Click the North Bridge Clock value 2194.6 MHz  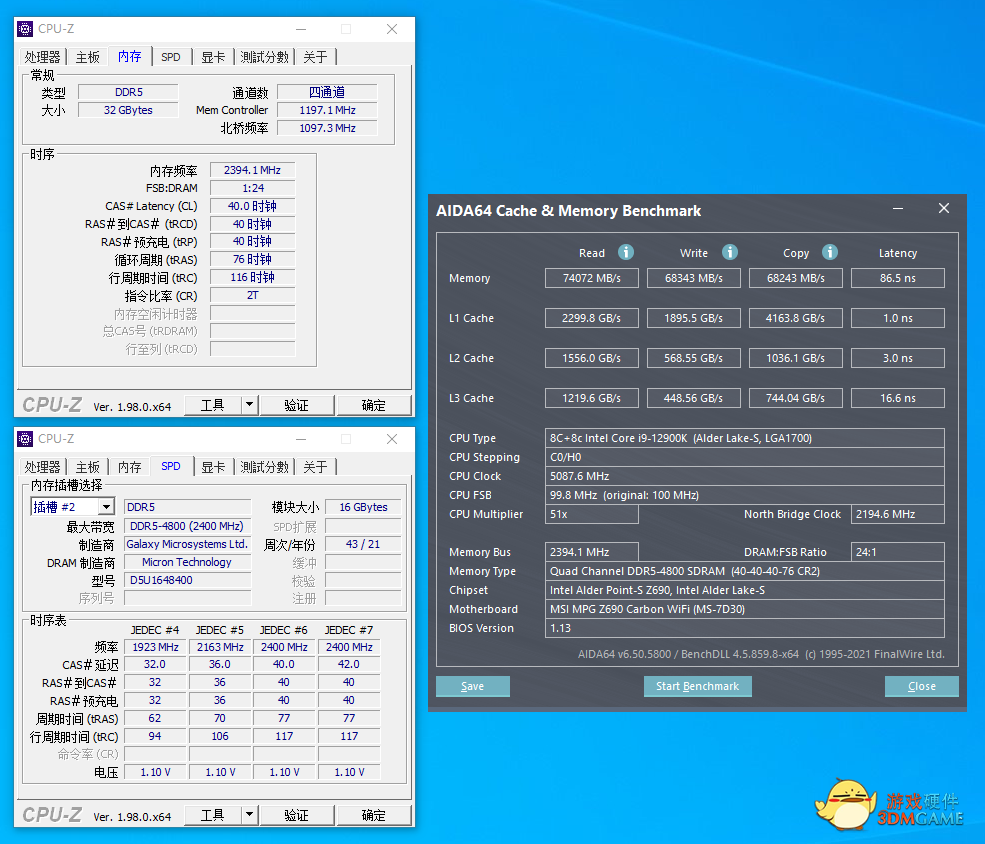(x=898, y=514)
